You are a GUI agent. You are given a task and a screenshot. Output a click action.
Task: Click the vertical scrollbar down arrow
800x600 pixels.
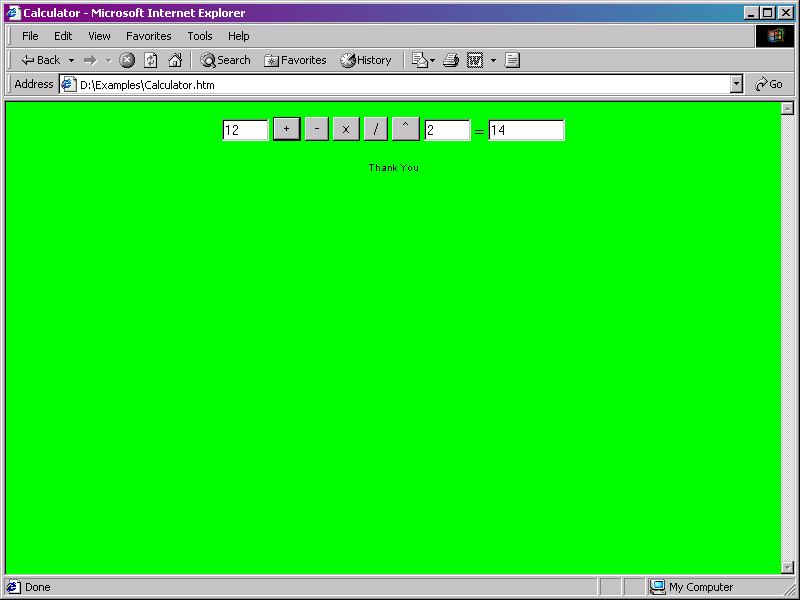(787, 567)
